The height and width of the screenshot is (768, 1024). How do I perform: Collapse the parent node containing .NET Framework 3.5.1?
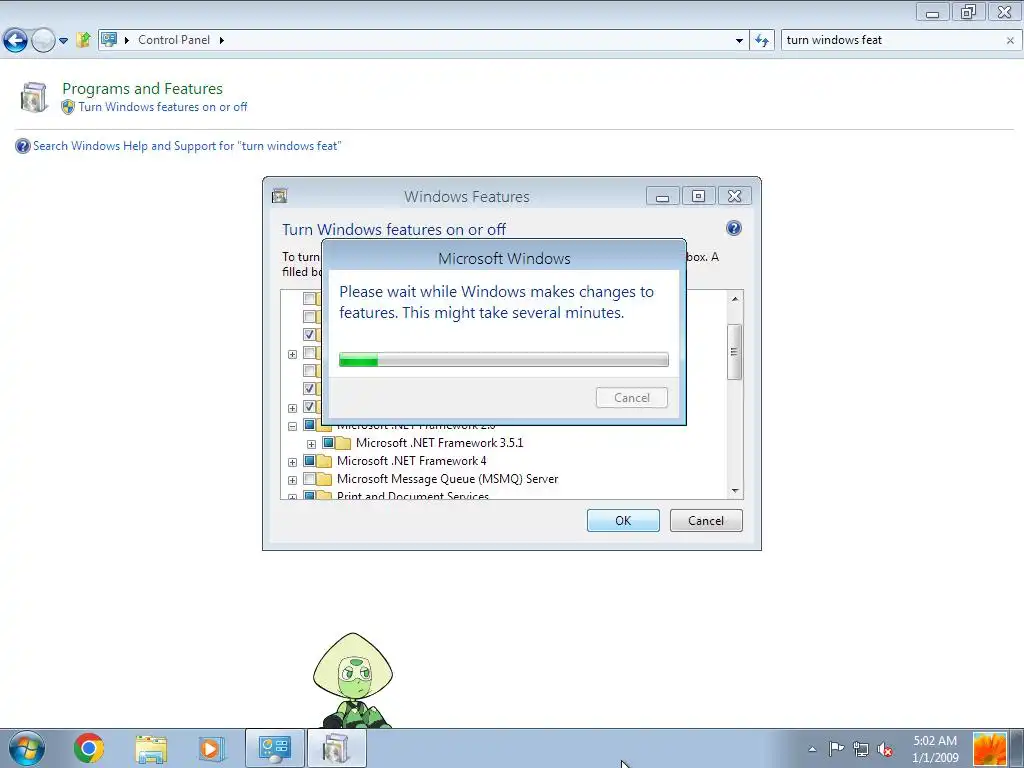[293, 426]
